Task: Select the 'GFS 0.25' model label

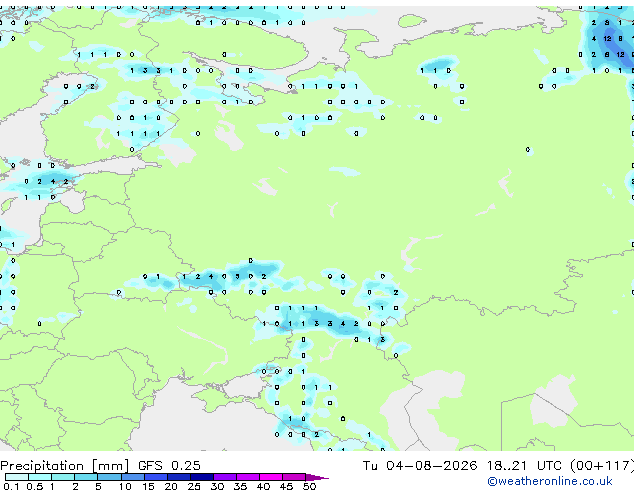Action: click(x=169, y=466)
